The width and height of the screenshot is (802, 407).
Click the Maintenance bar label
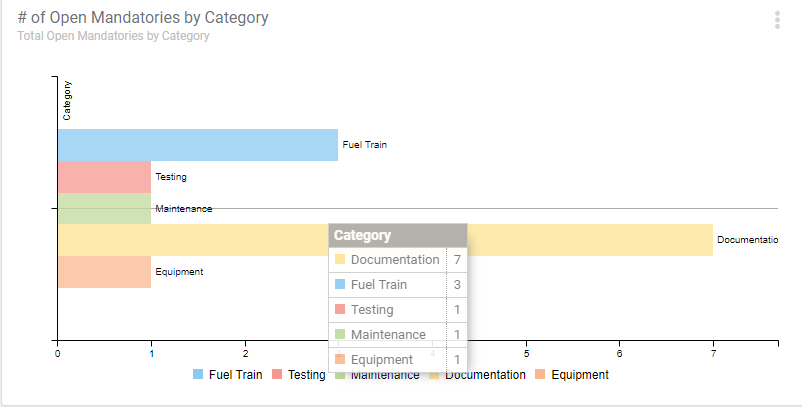click(184, 209)
